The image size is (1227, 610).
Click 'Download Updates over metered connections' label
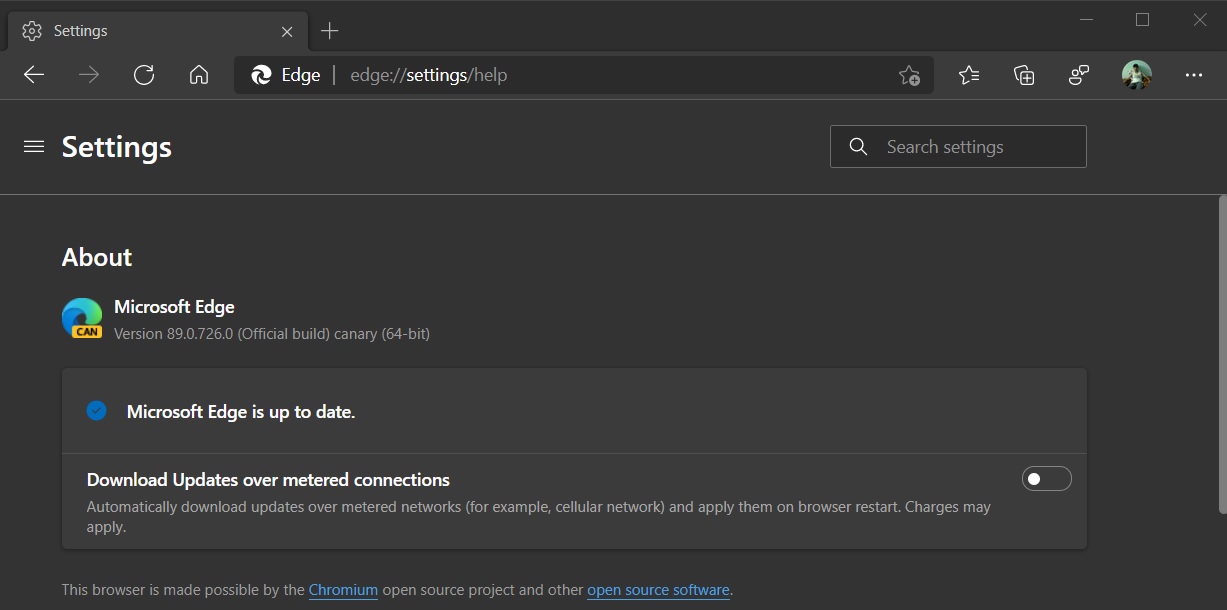(x=268, y=480)
